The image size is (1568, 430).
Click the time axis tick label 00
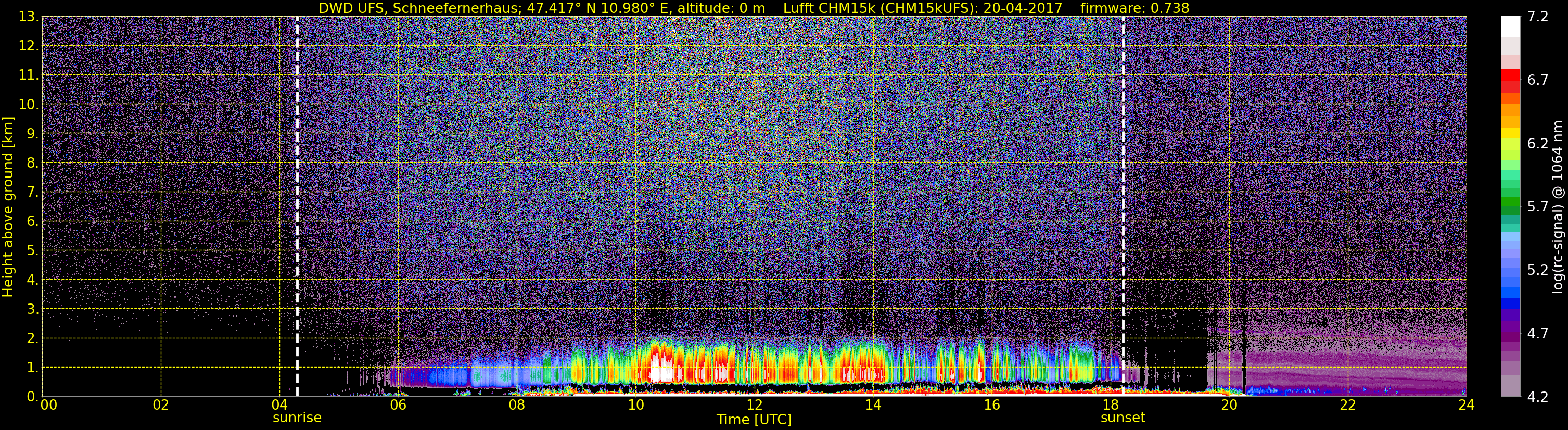pos(48,405)
